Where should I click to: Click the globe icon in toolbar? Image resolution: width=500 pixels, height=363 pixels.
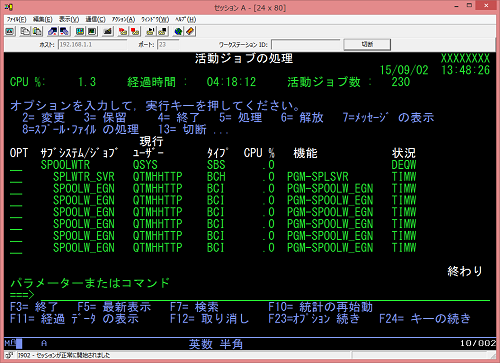pos(178,32)
